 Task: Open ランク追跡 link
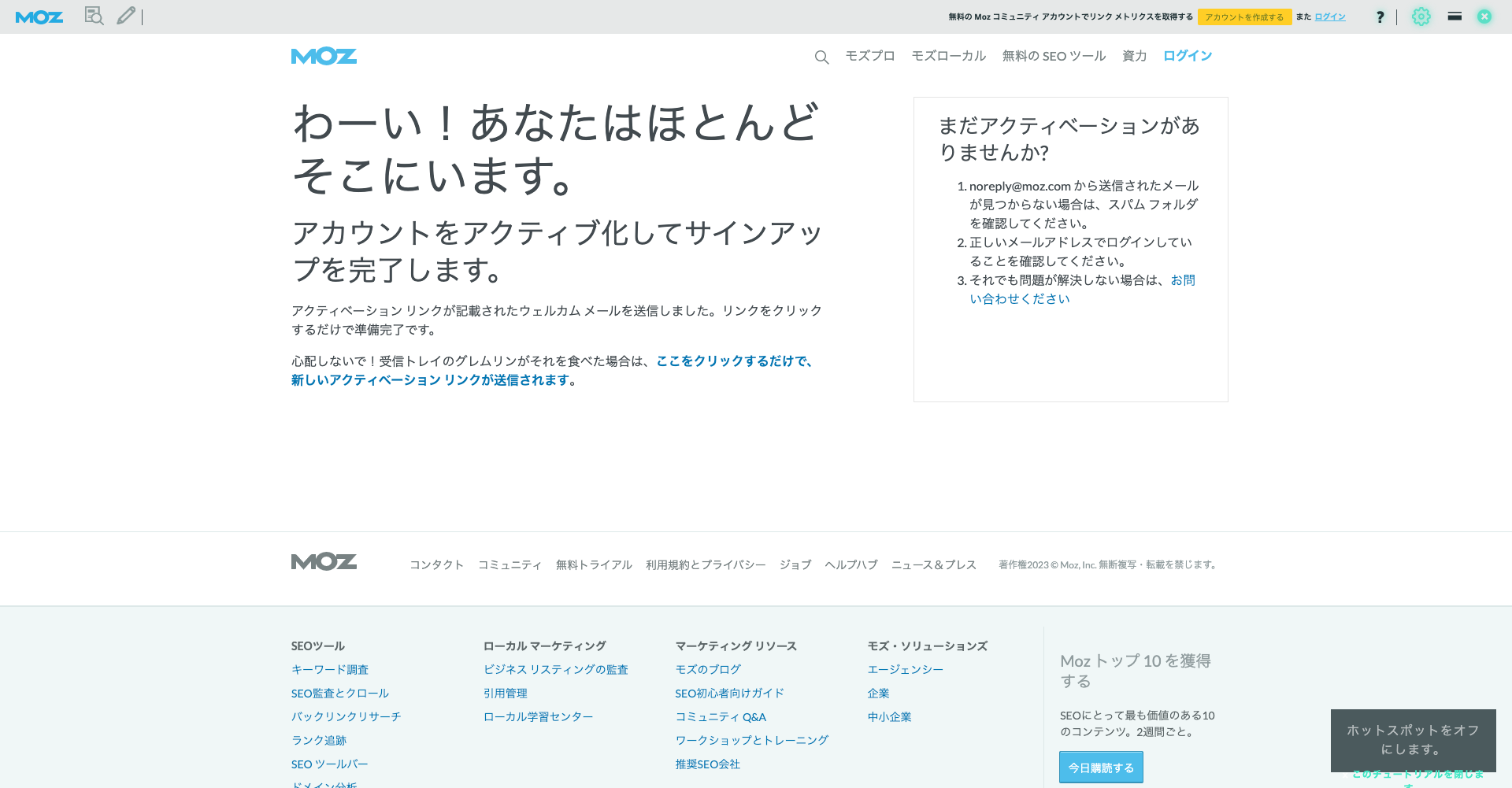click(x=319, y=741)
